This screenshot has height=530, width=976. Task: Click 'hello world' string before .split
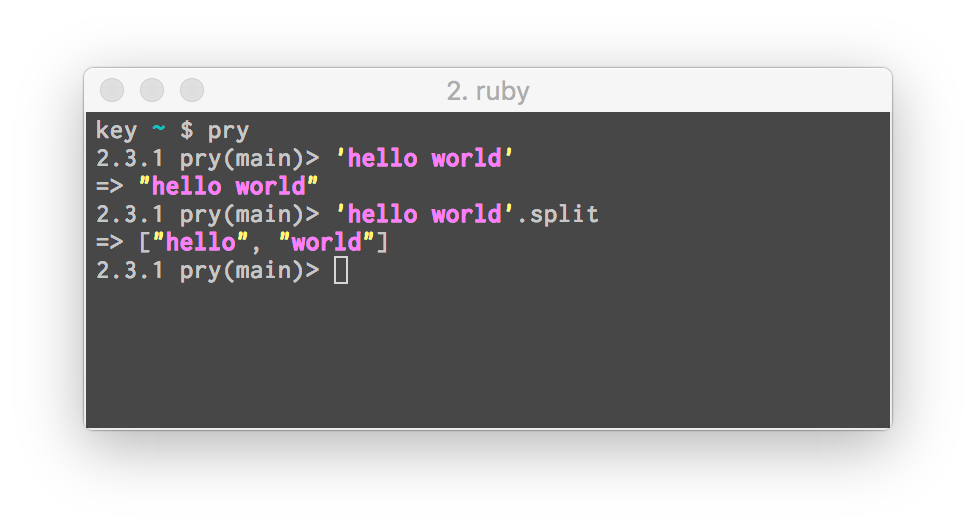tap(424, 214)
